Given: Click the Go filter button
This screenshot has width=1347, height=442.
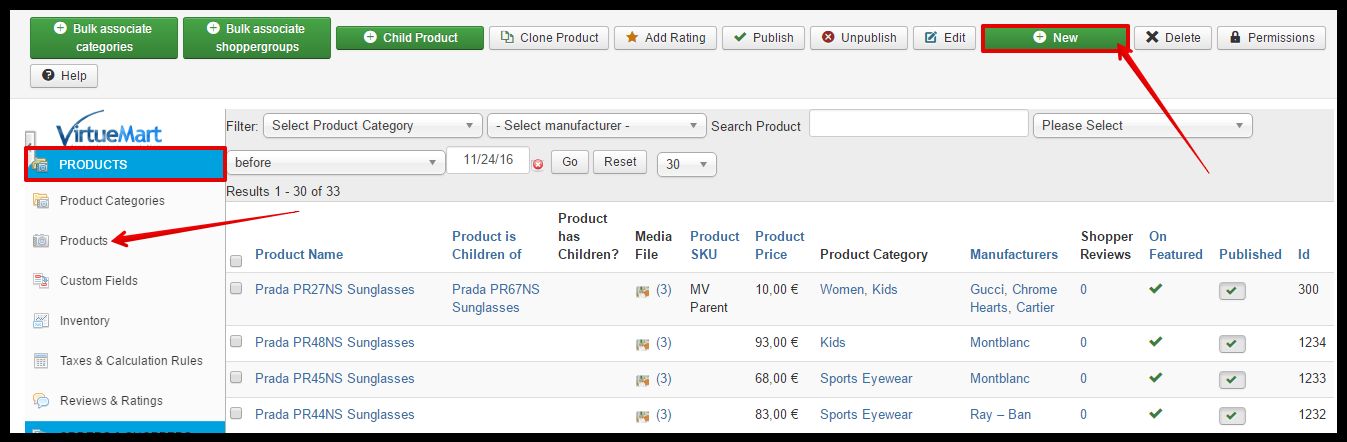Looking at the screenshot, I should 569,162.
